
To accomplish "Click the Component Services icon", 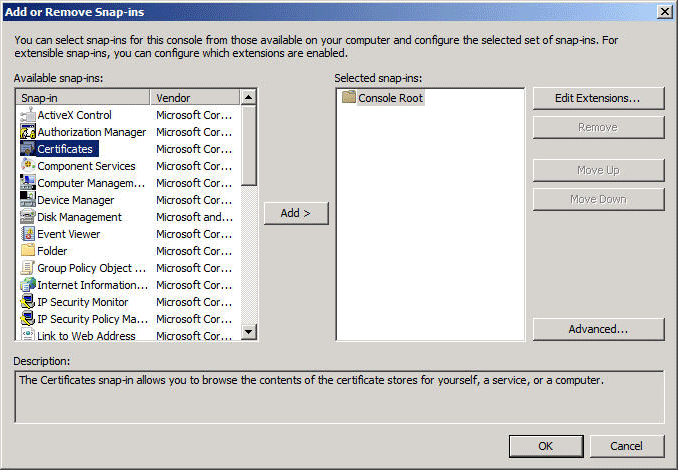I will (28, 166).
